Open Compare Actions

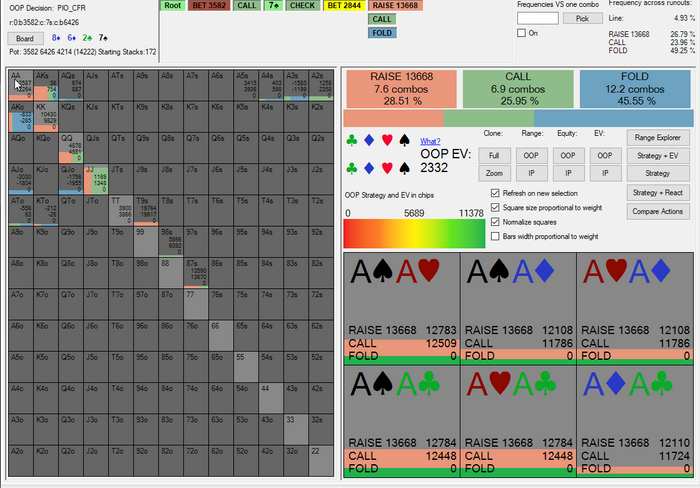[x=658, y=211]
